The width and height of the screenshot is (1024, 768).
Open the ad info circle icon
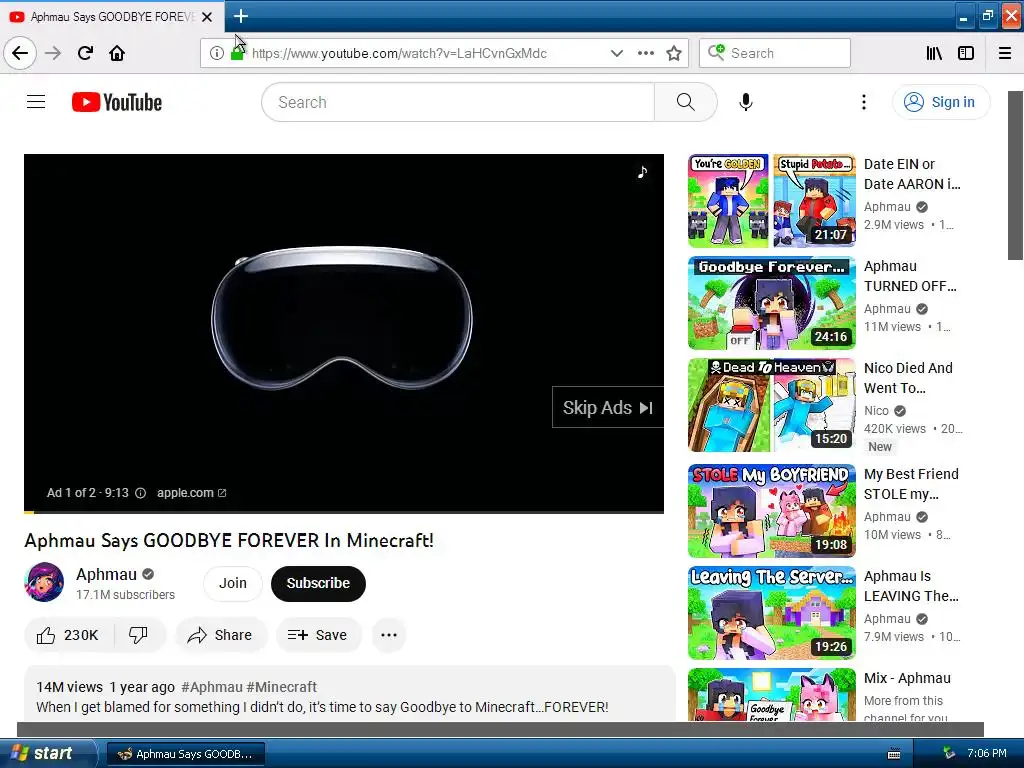point(140,493)
